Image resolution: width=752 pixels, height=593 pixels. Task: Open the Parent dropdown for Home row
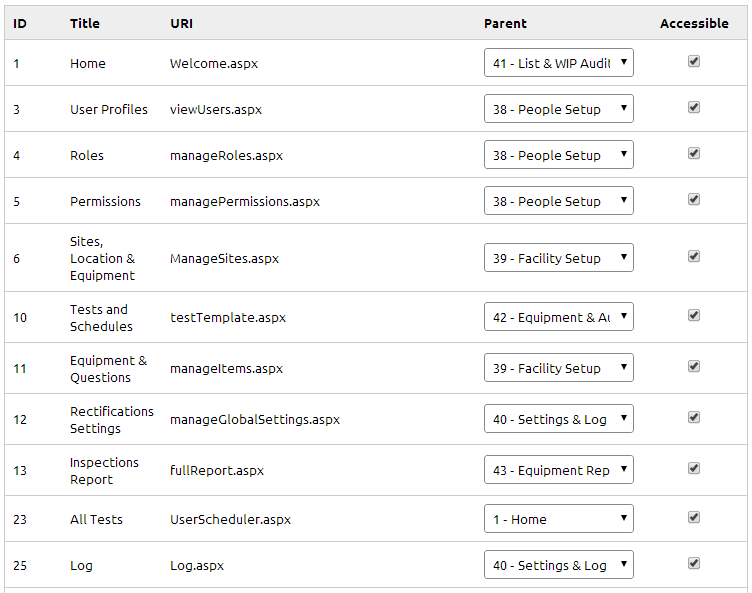(558, 63)
